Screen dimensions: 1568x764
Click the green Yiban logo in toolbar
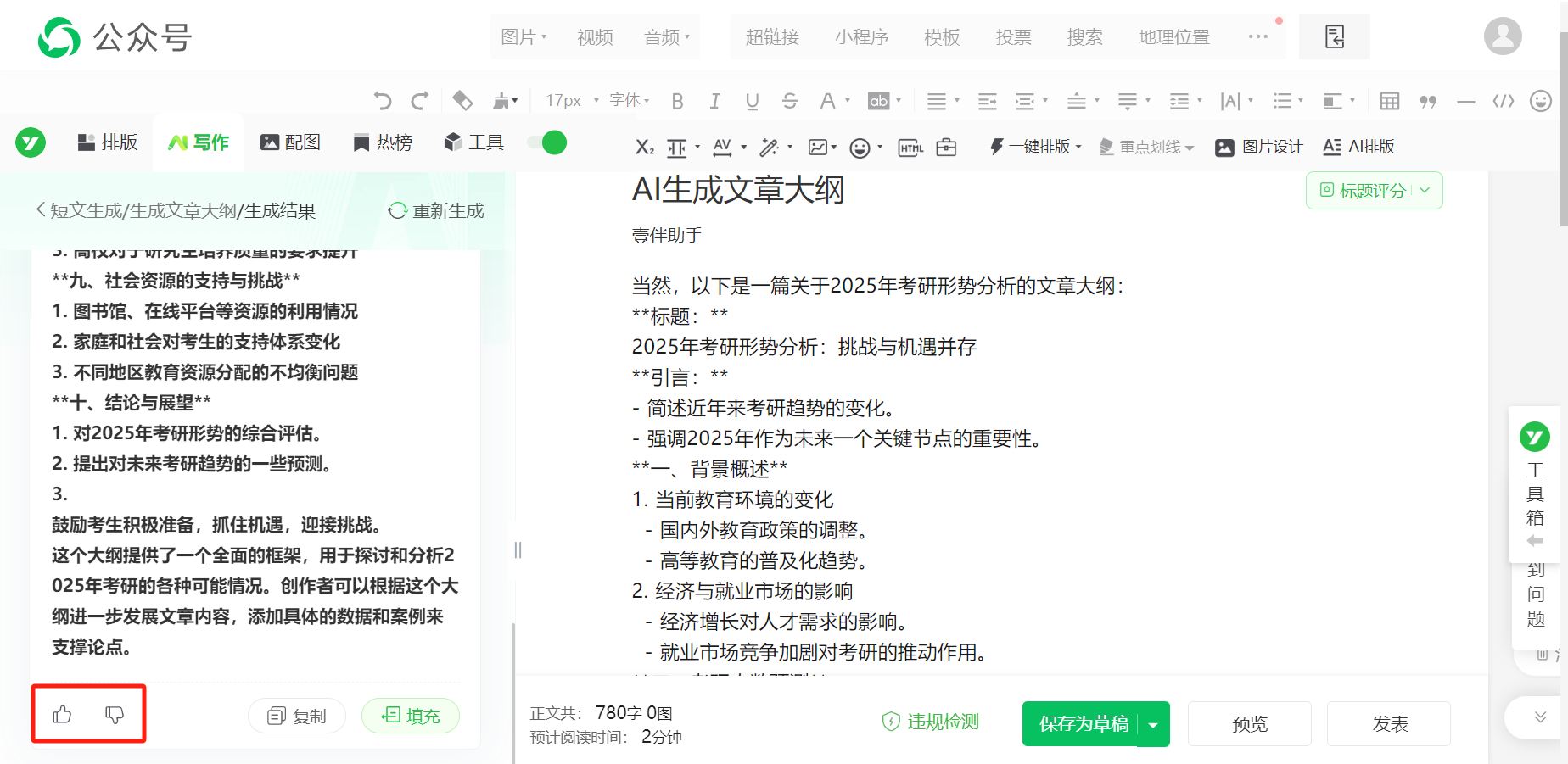[31, 142]
